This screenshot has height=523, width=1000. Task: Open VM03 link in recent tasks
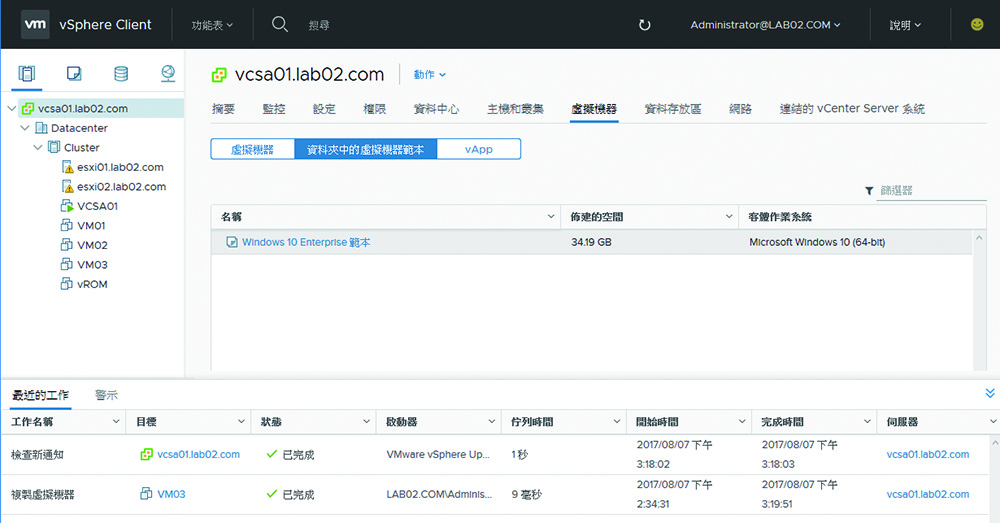[x=171, y=494]
